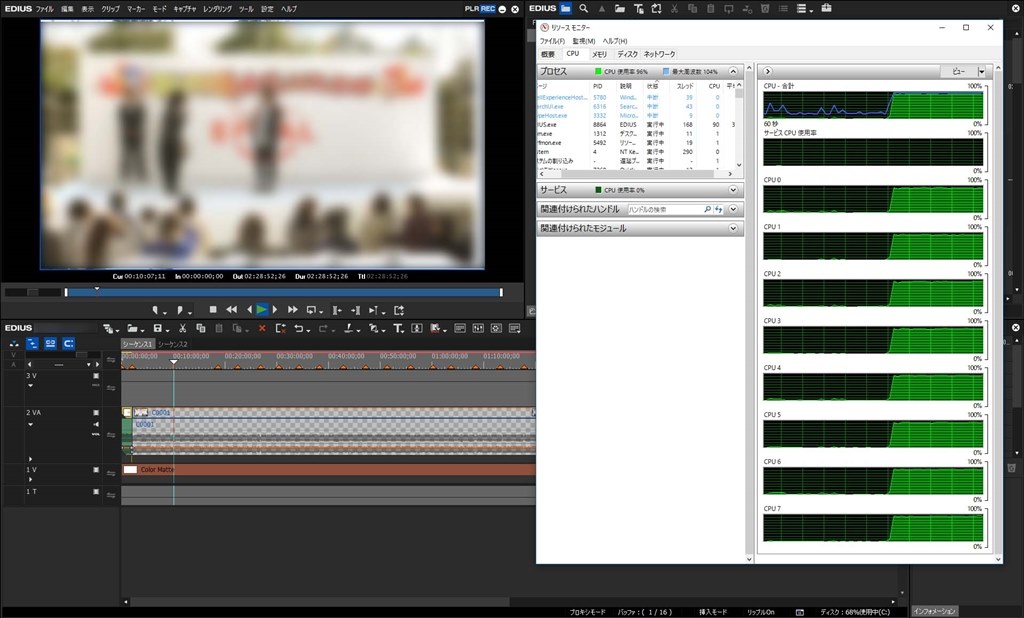Open the レンダリング menu in EDIUS
The image size is (1024, 618).
(x=217, y=8)
